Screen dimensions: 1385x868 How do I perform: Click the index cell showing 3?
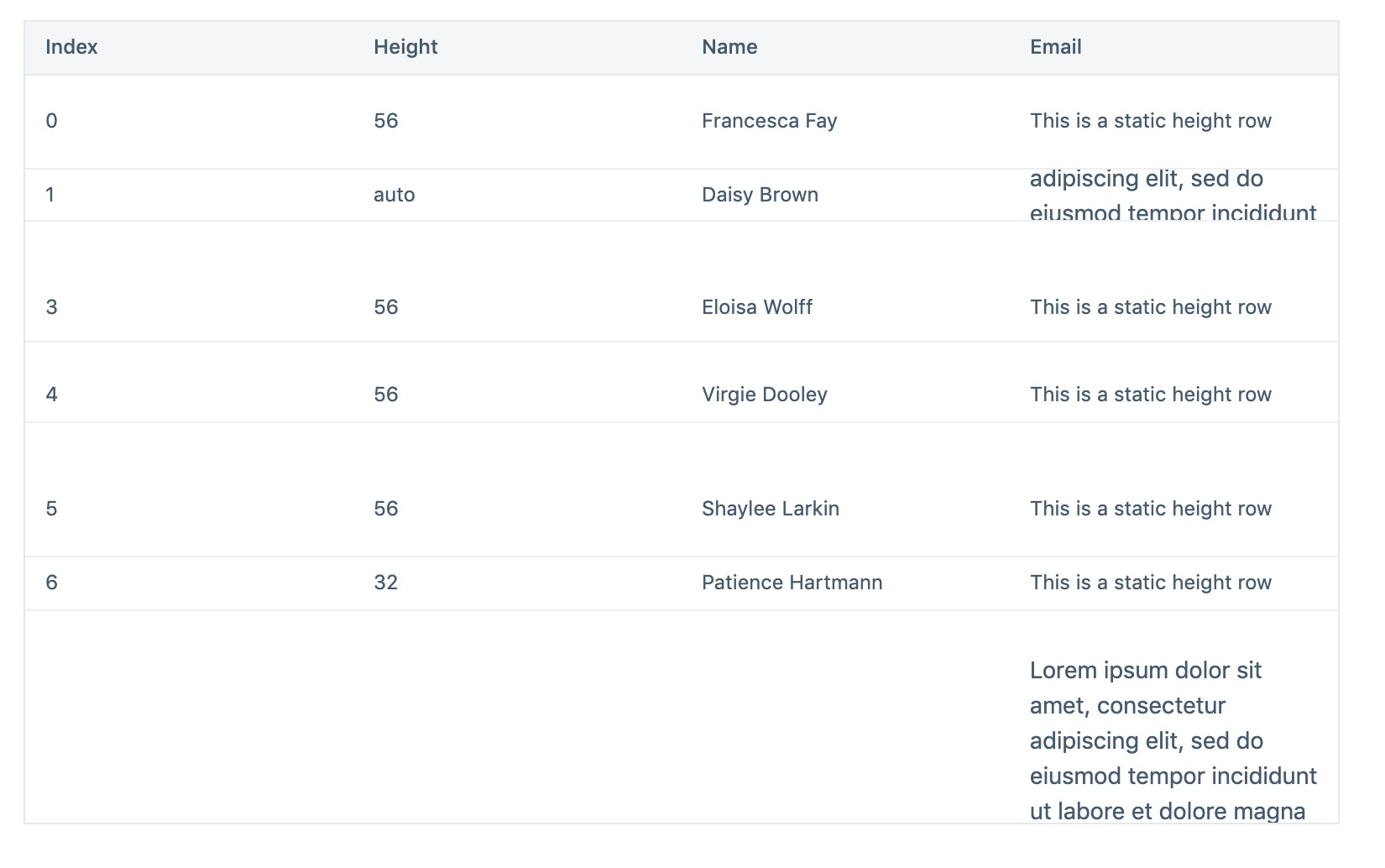tap(52, 307)
